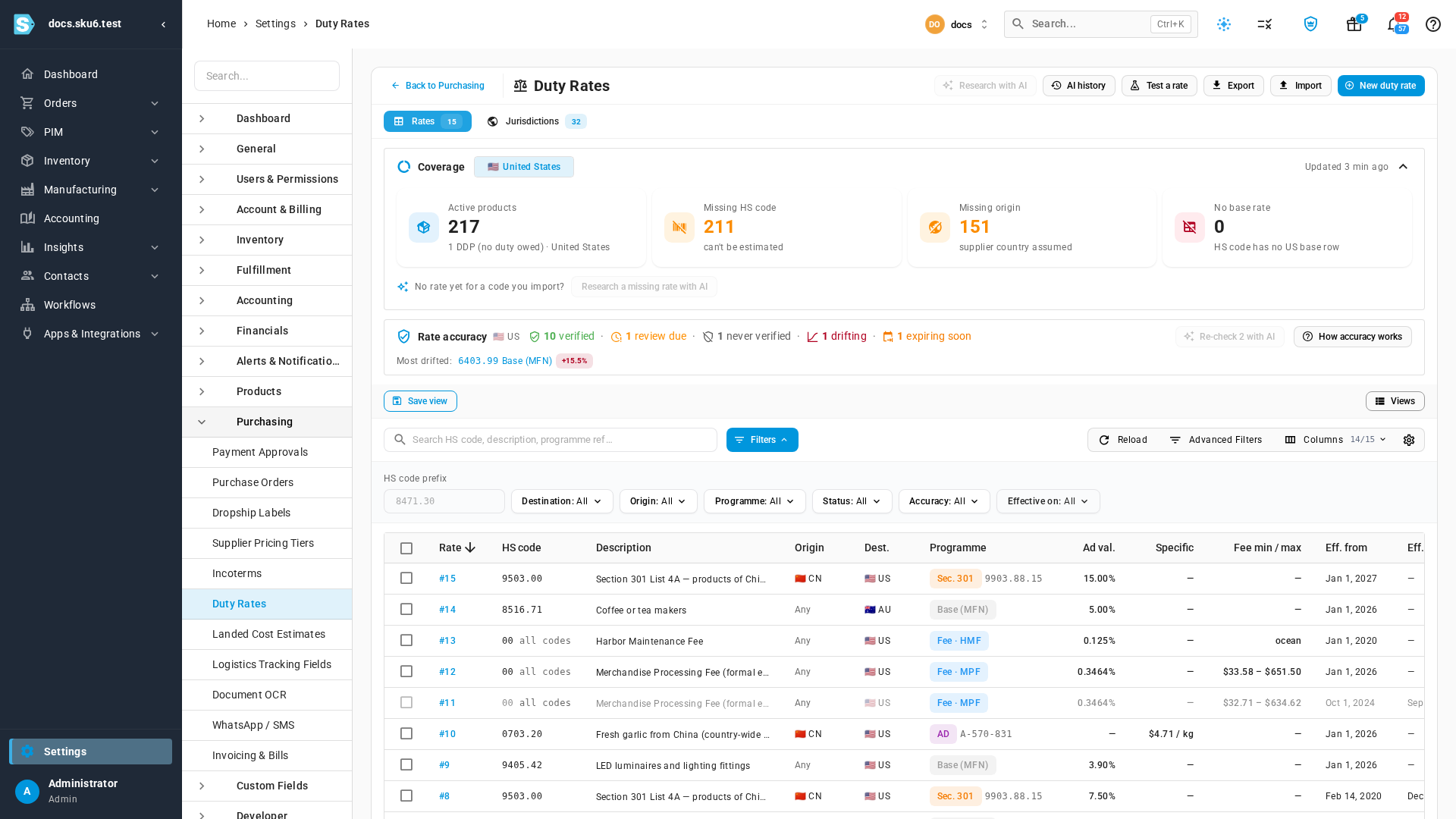The image size is (1456, 819).
Task: Follow the Back to Purchasing link
Action: pos(438,86)
